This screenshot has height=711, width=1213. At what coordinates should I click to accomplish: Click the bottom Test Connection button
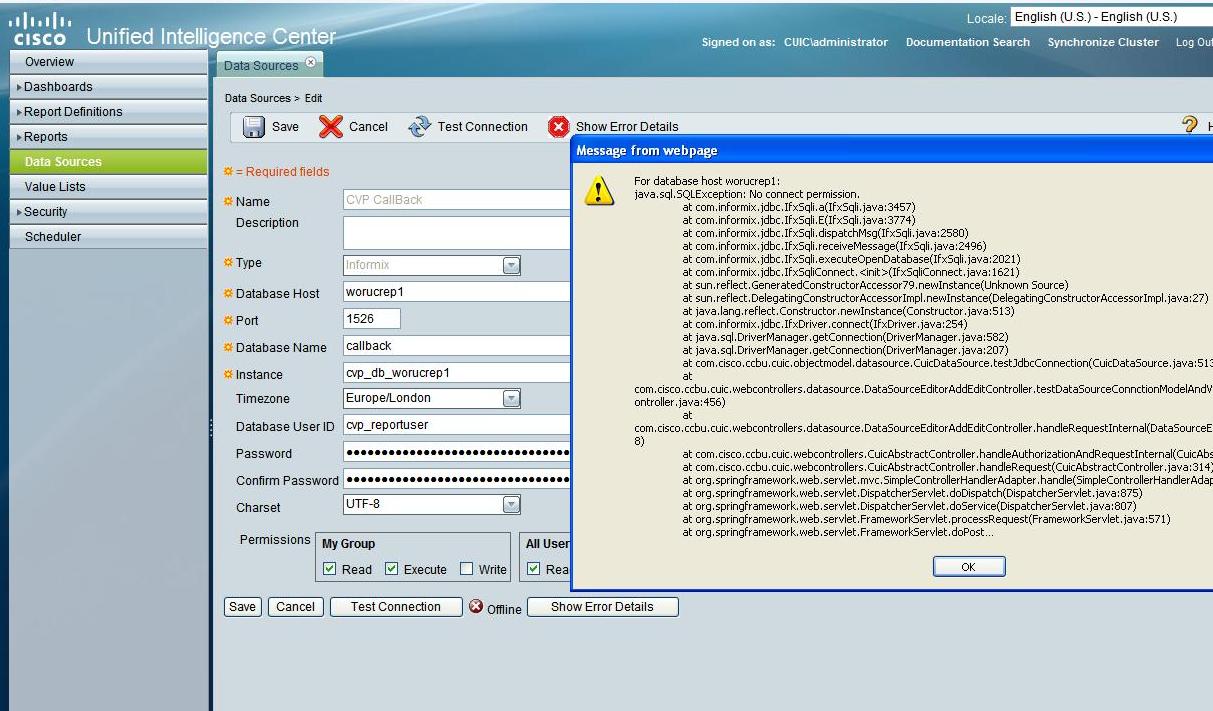tap(395, 607)
